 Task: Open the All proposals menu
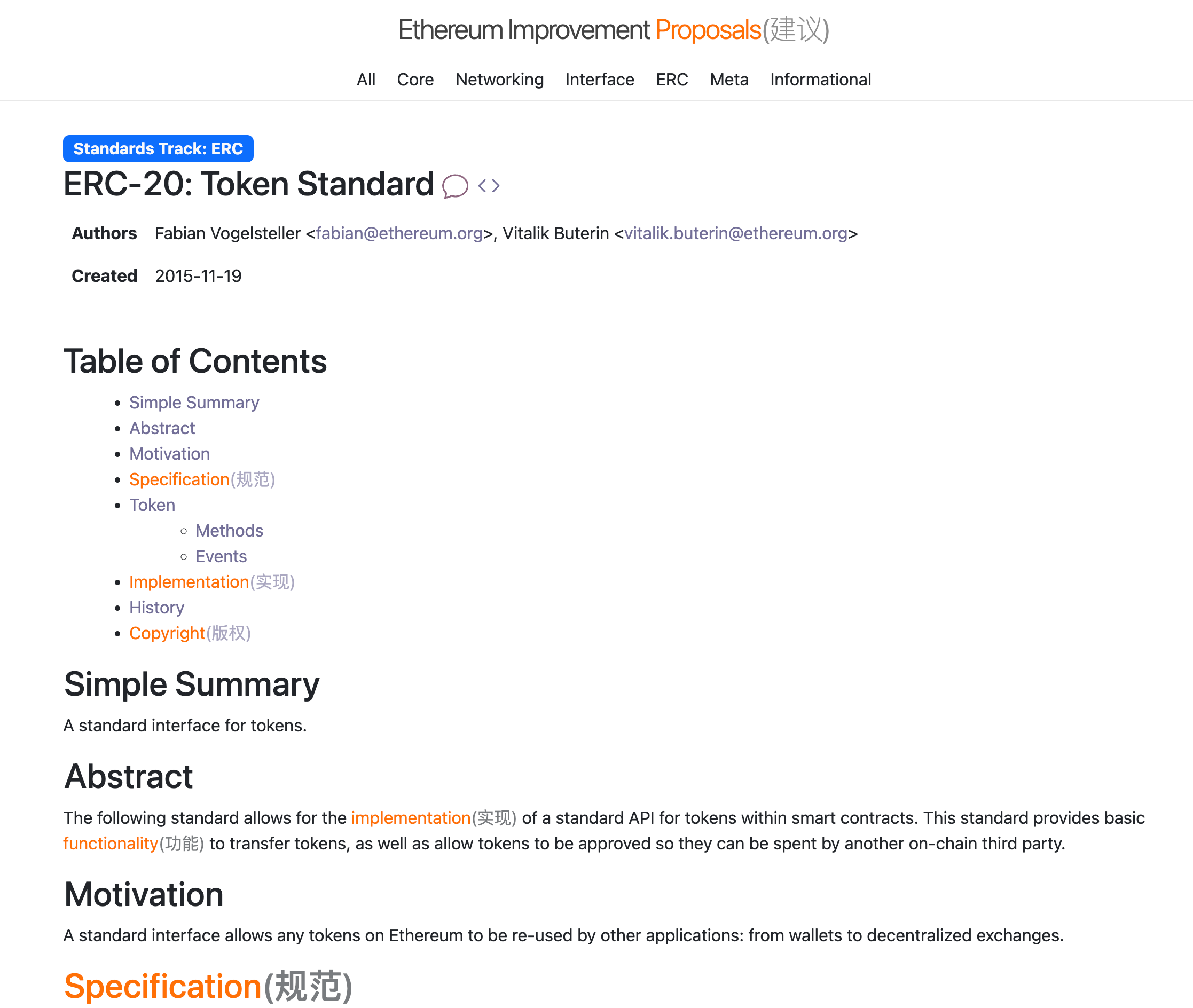click(366, 80)
